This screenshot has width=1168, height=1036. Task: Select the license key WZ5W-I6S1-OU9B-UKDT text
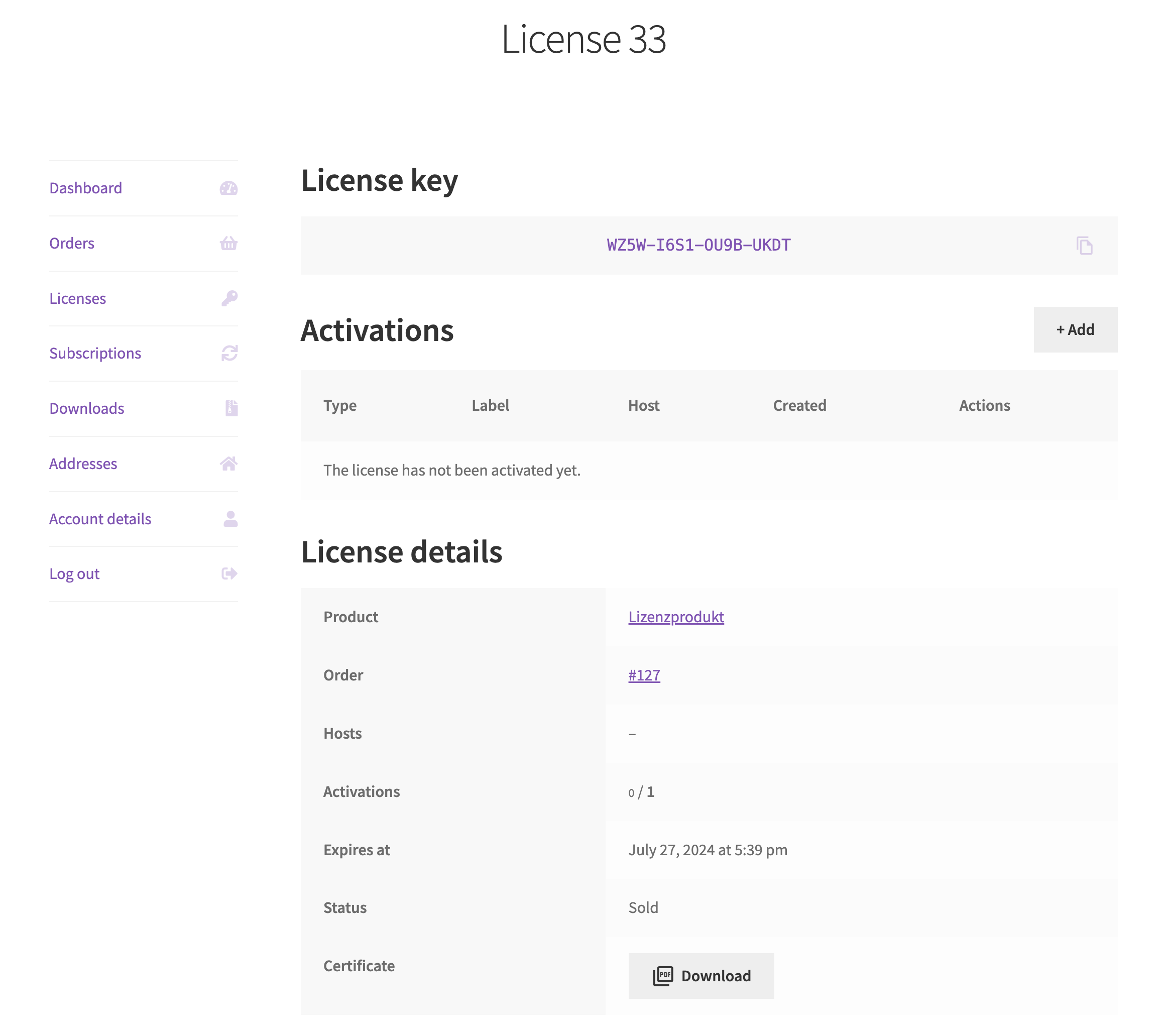pos(698,245)
